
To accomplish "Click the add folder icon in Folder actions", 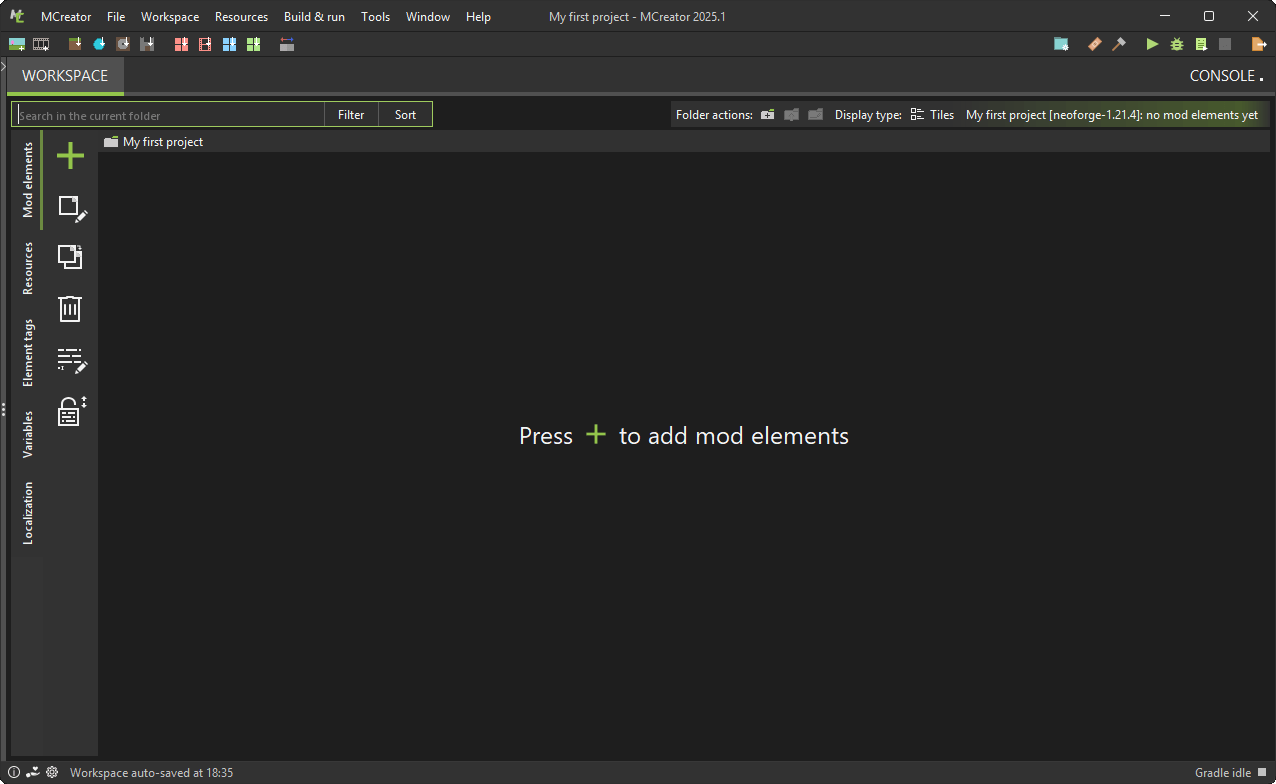I will tap(767, 115).
